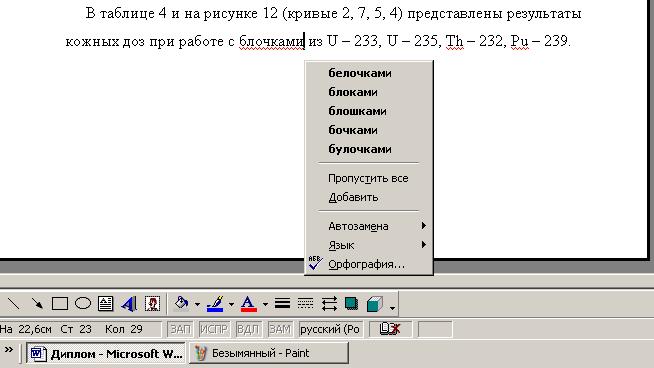
Task: Switch to "Безымянный - Paint" taskbar button
Action: click(269, 353)
